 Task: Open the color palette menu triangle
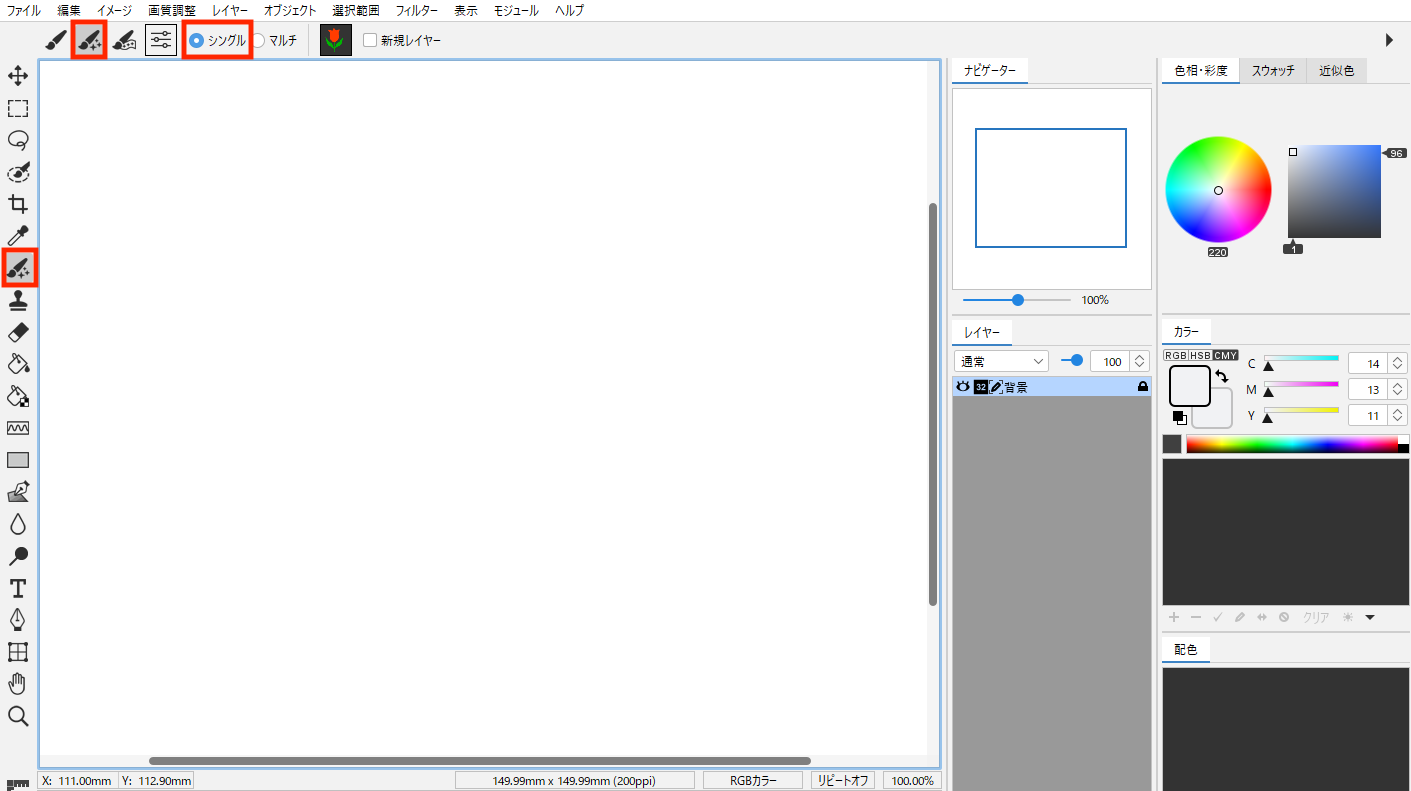click(1370, 618)
